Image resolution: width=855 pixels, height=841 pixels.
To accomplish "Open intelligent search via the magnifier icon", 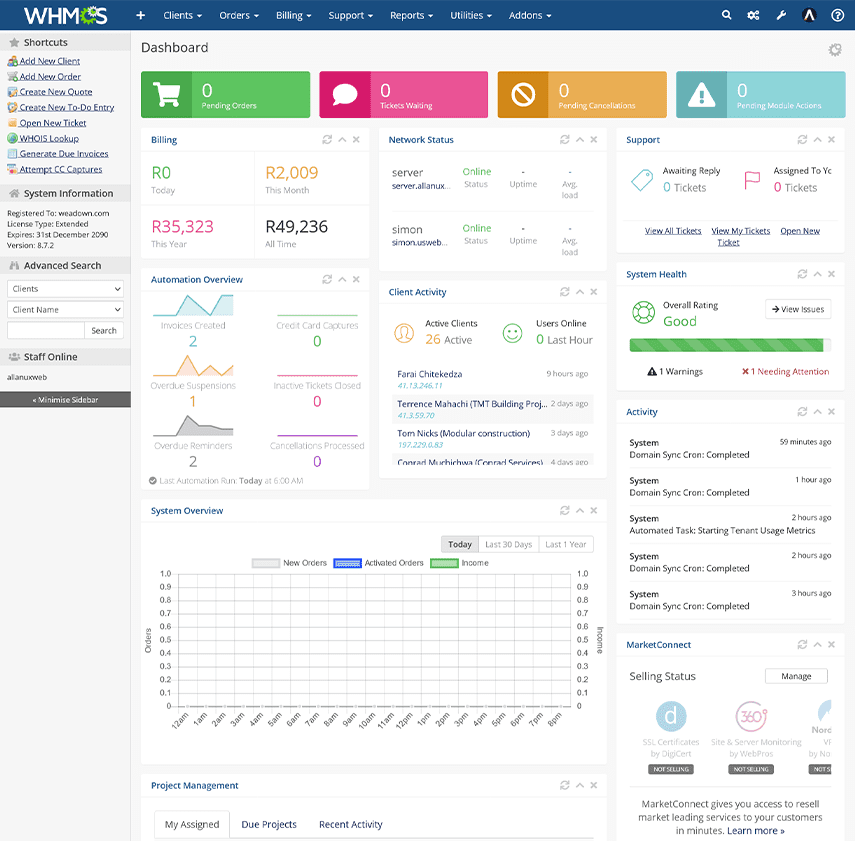I will (x=727, y=15).
